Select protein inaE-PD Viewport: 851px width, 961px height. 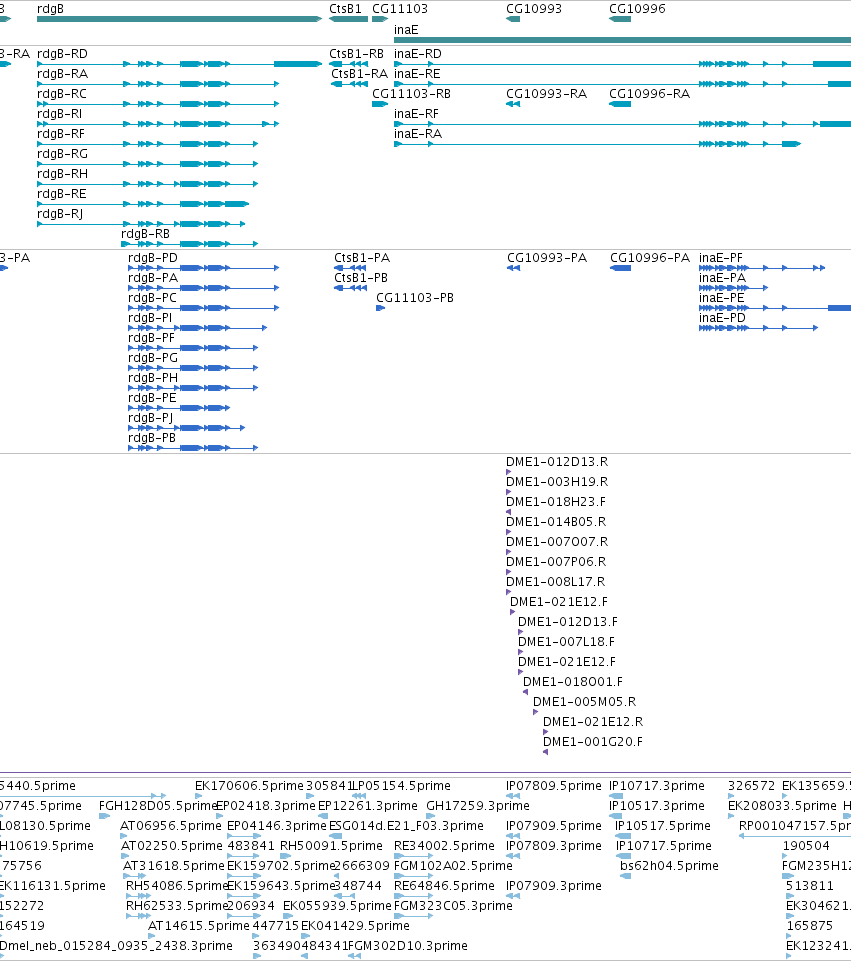(722, 318)
